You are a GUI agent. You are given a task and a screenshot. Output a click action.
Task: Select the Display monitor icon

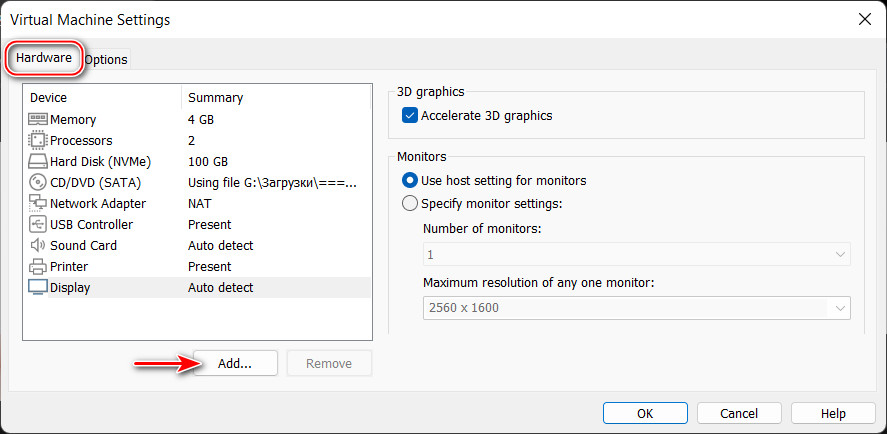tap(38, 287)
